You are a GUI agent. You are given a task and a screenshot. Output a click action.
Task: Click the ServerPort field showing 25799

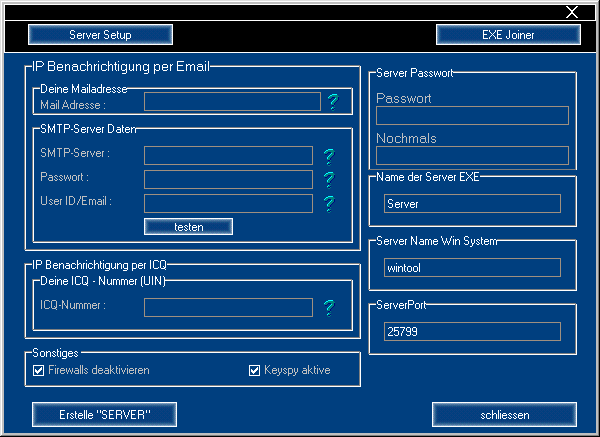point(472,331)
